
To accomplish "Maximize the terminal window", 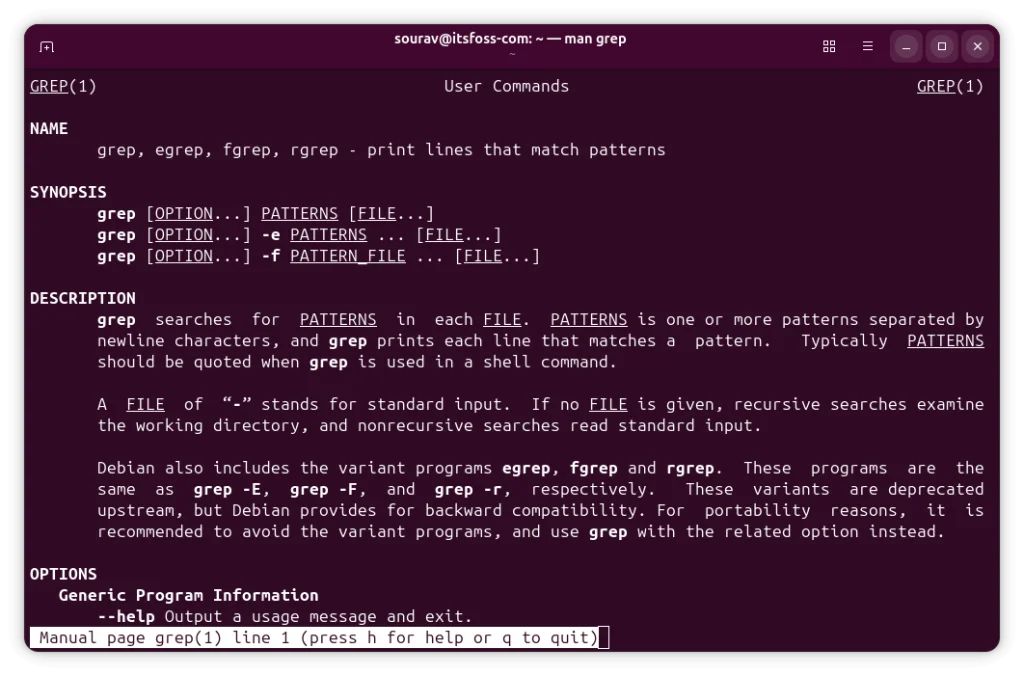I will click(x=941, y=46).
